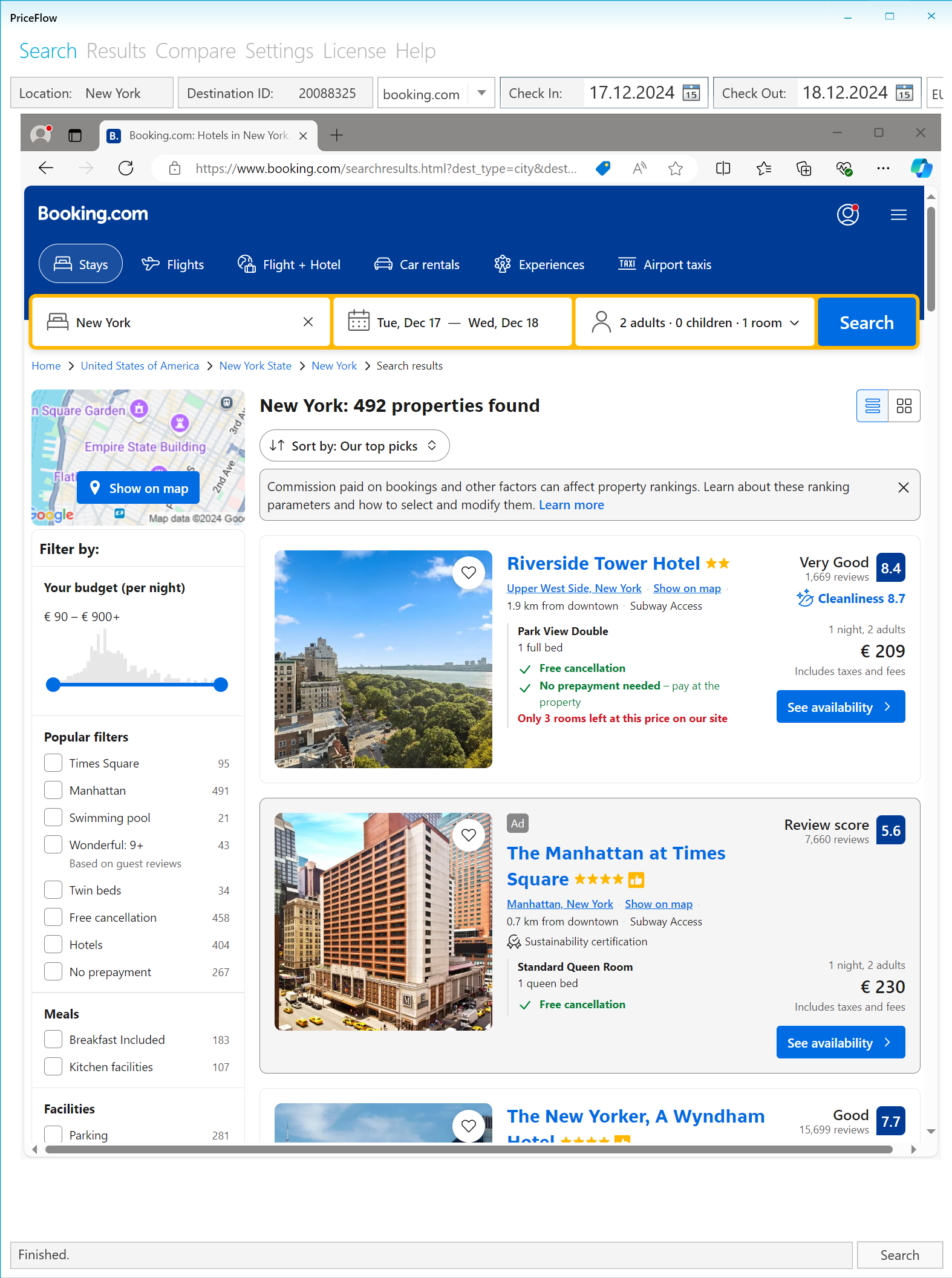
Task: Check the Free cancellation filter
Action: tap(53, 917)
